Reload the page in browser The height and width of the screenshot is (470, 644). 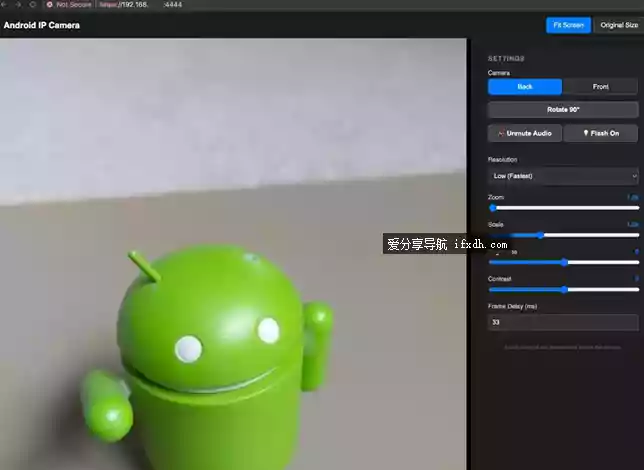32,5
